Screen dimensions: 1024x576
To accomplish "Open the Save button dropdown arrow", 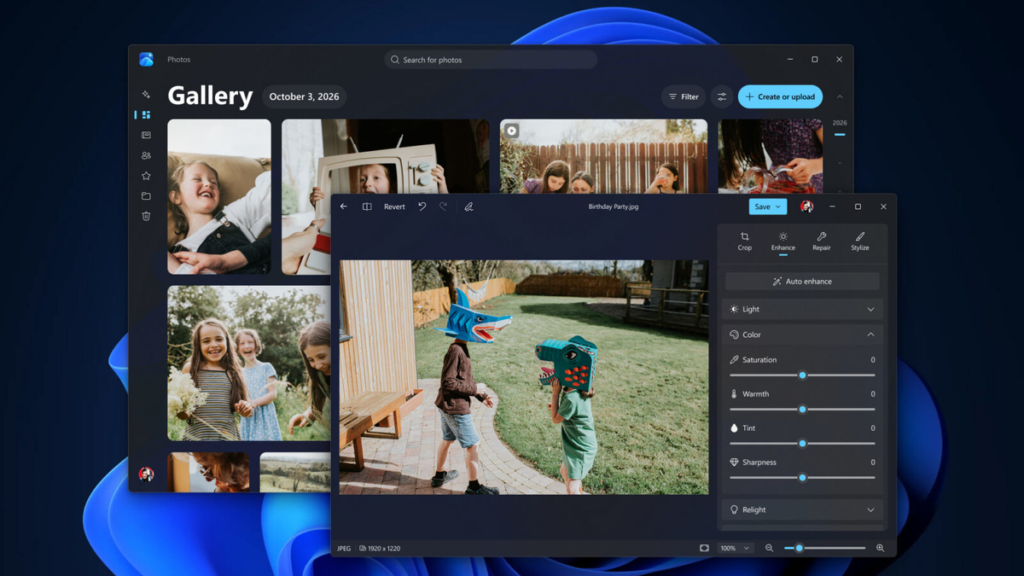I will pyautogui.click(x=778, y=206).
